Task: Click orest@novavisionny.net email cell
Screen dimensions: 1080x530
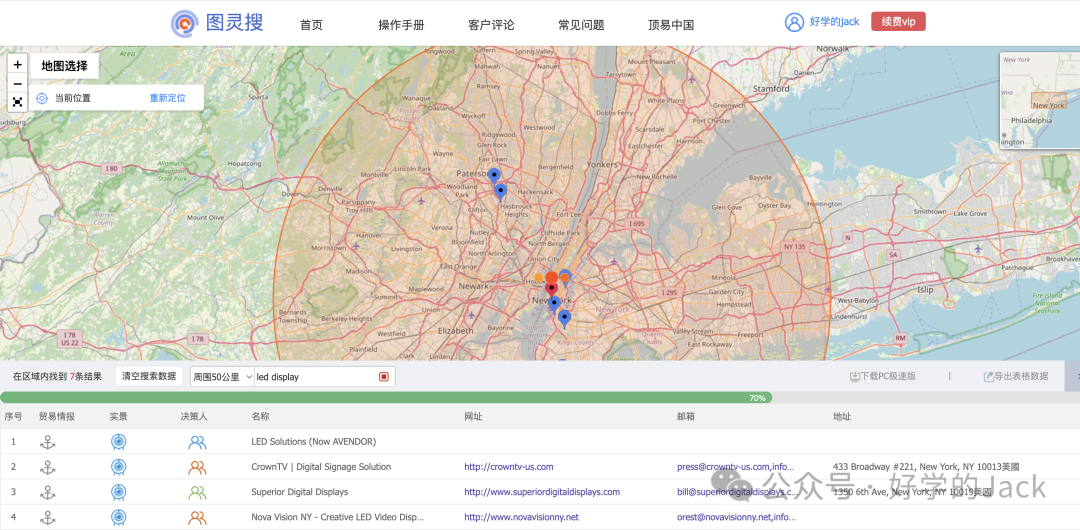Action: [x=736, y=517]
